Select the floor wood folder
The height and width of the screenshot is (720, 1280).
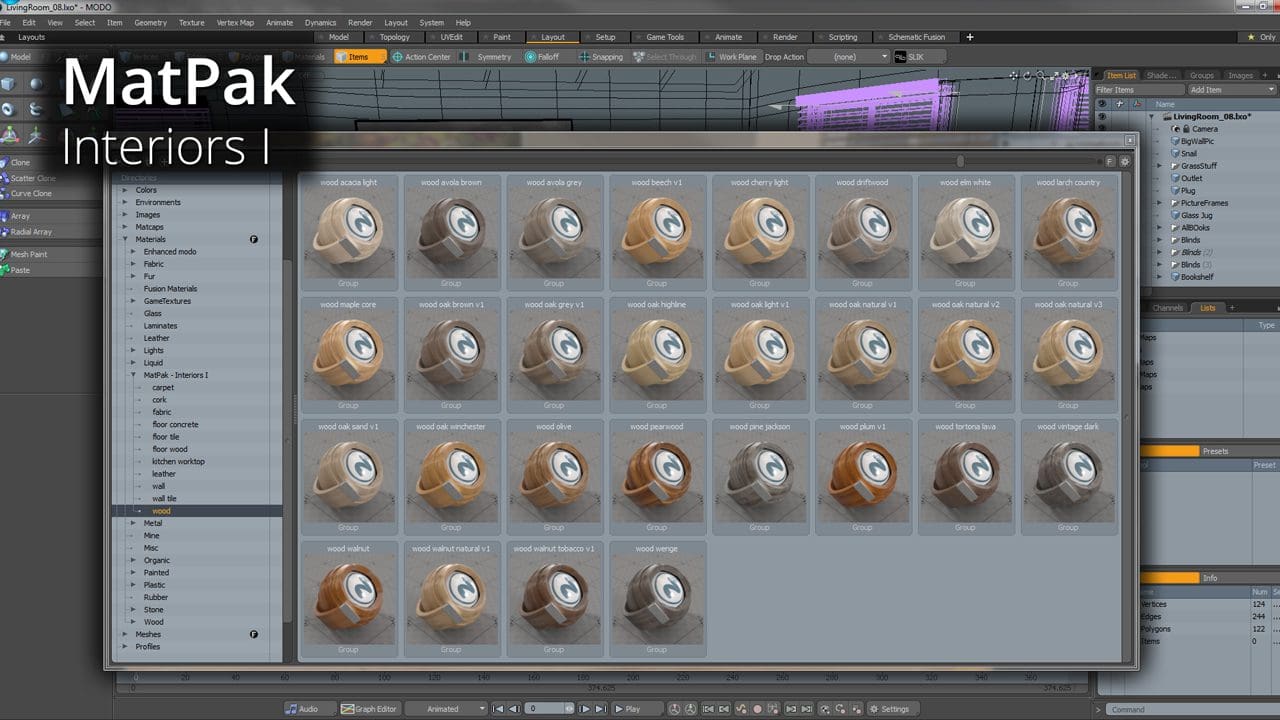pyautogui.click(x=169, y=449)
